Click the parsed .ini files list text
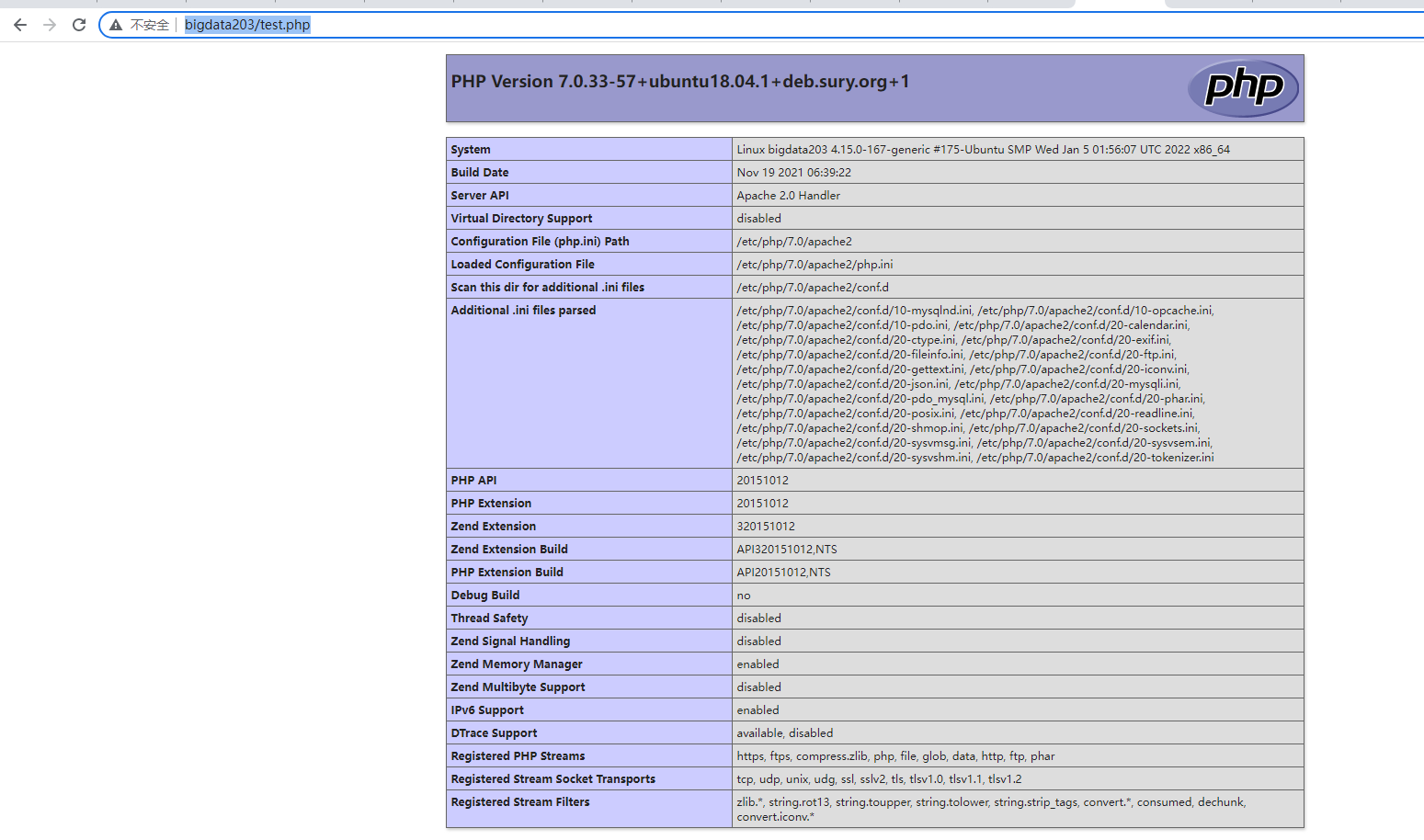 click(974, 383)
